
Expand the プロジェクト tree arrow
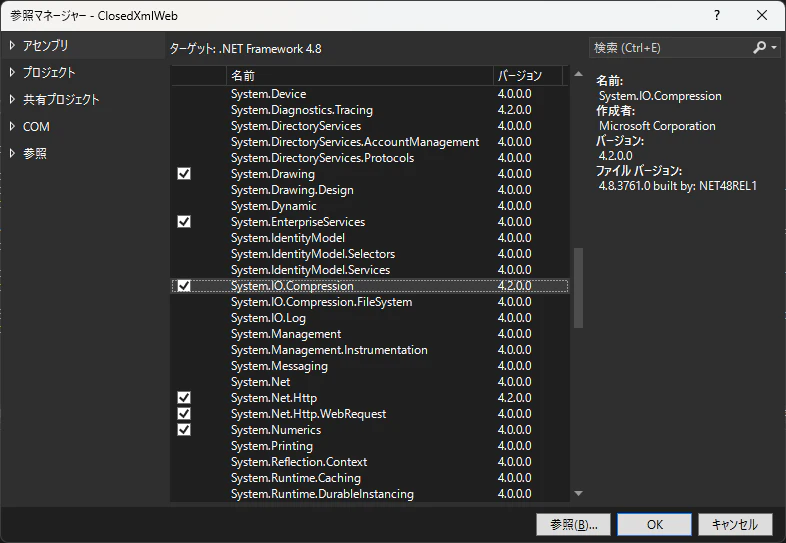click(12, 73)
